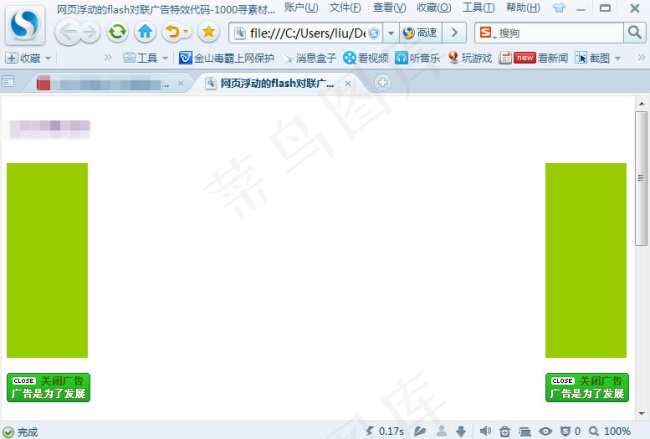Screen dimensions: 650x439
Task: Go forward with the forward arrow
Action: pos(90,32)
